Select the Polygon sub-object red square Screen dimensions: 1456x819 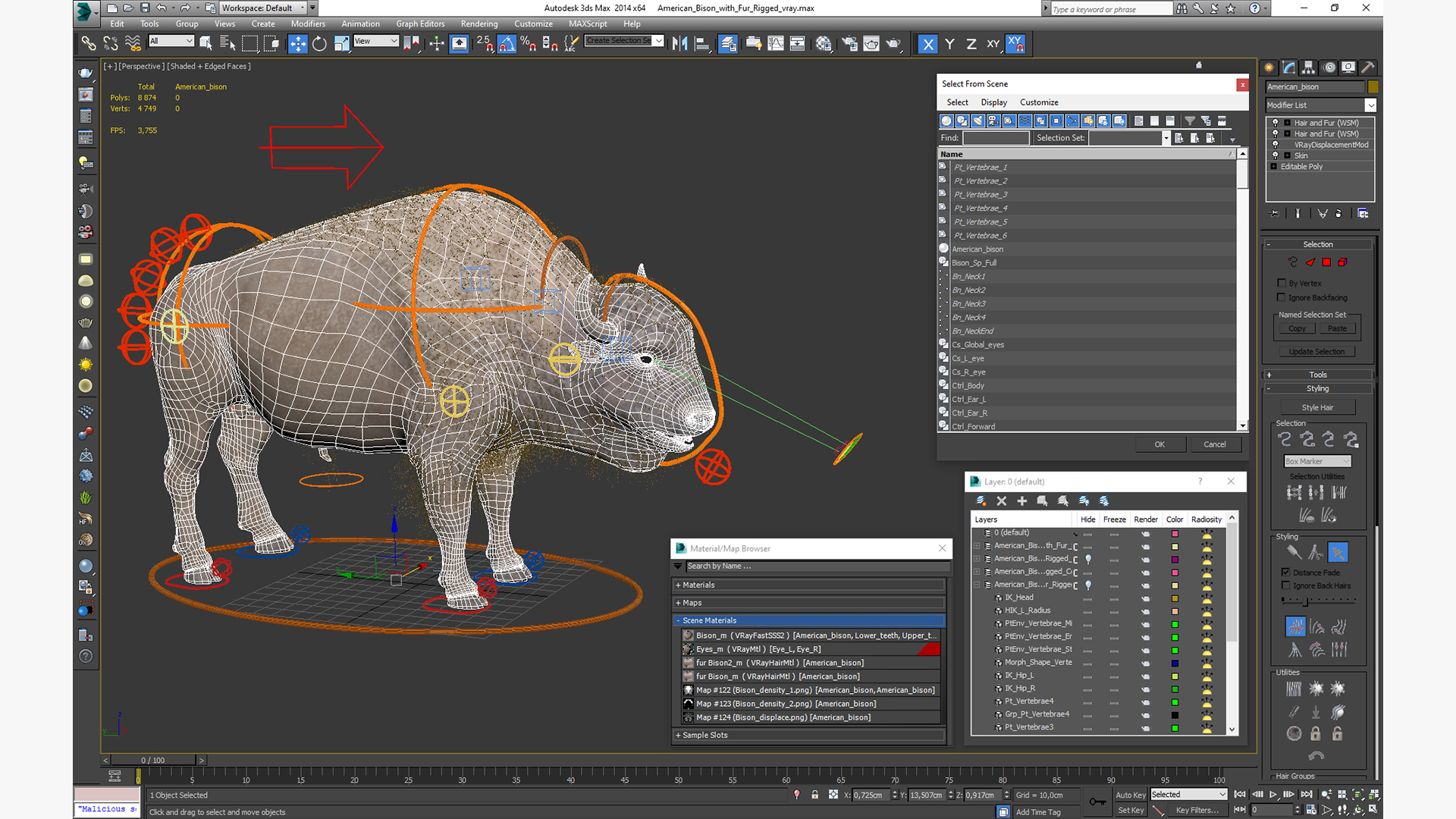click(x=1326, y=262)
